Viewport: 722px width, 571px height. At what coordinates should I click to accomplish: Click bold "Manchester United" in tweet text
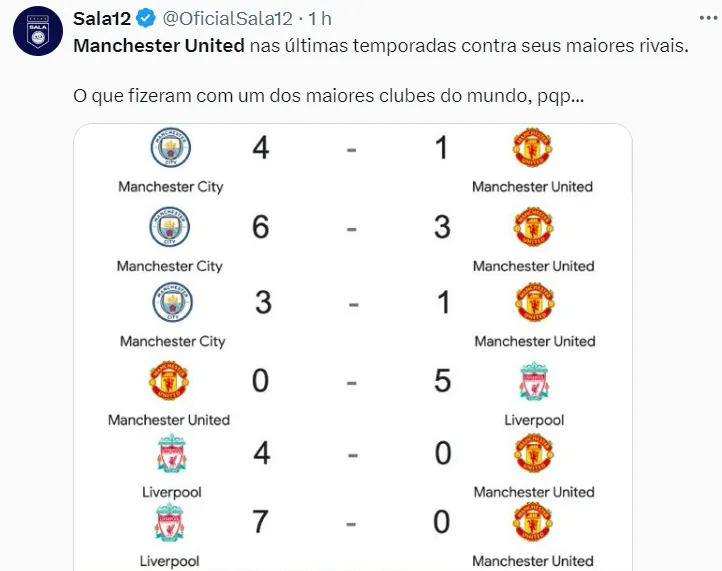[159, 46]
